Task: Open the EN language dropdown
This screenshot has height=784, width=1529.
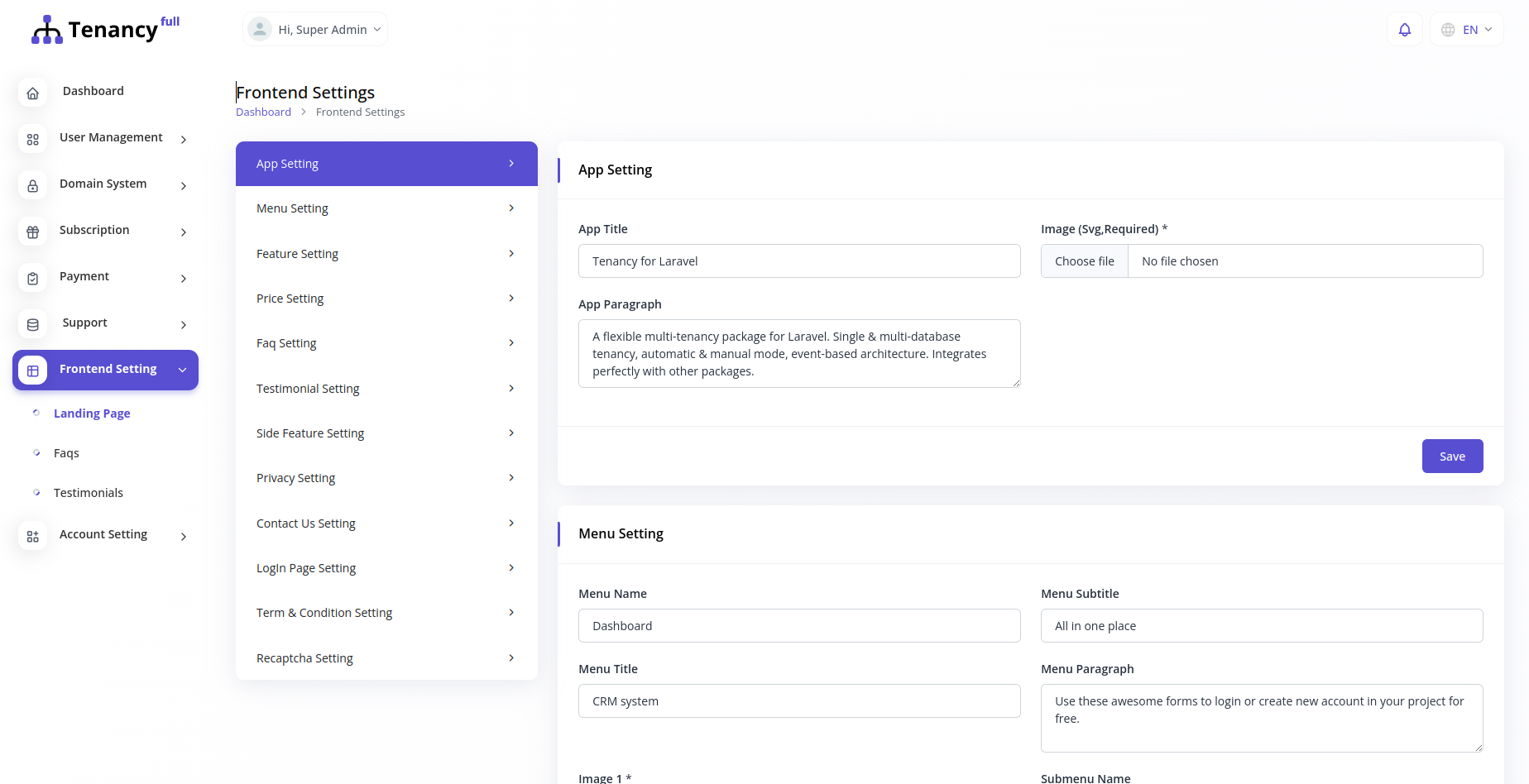Action: coord(1467,30)
